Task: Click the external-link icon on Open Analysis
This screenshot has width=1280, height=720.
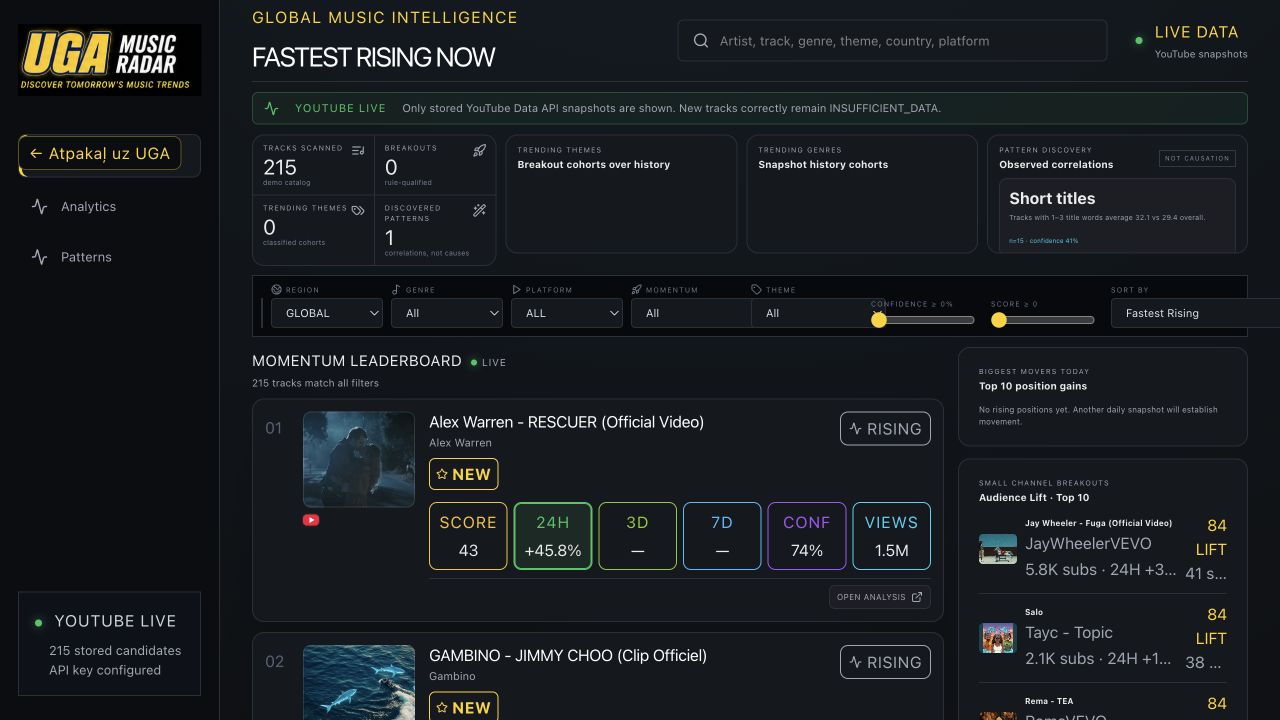Action: (917, 597)
